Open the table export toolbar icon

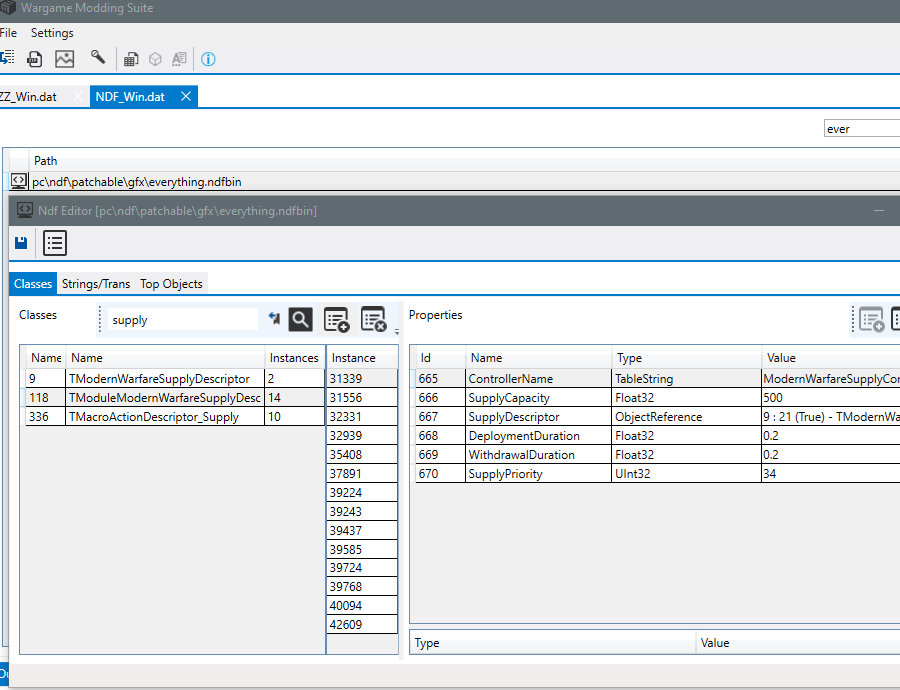[131, 59]
